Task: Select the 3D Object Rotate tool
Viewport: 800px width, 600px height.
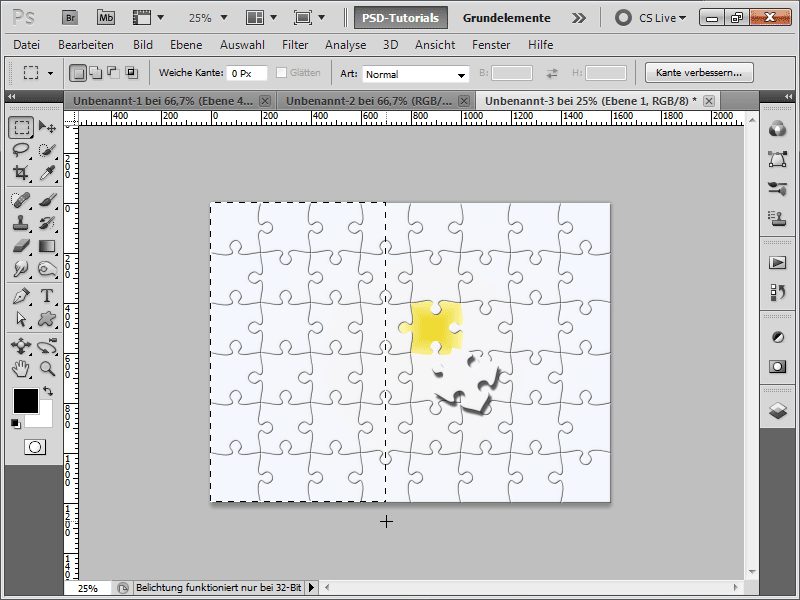Action: [x=21, y=346]
